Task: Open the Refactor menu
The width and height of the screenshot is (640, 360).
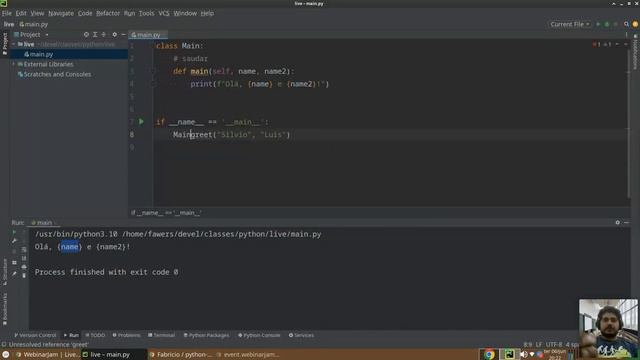Action: [x=108, y=13]
